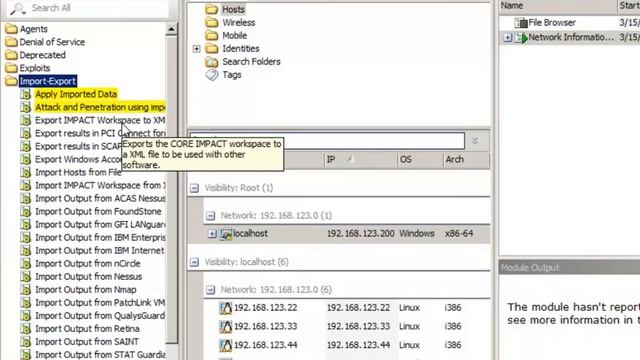640x360 pixels.
Task: Open the Tags item
Action: point(231,75)
